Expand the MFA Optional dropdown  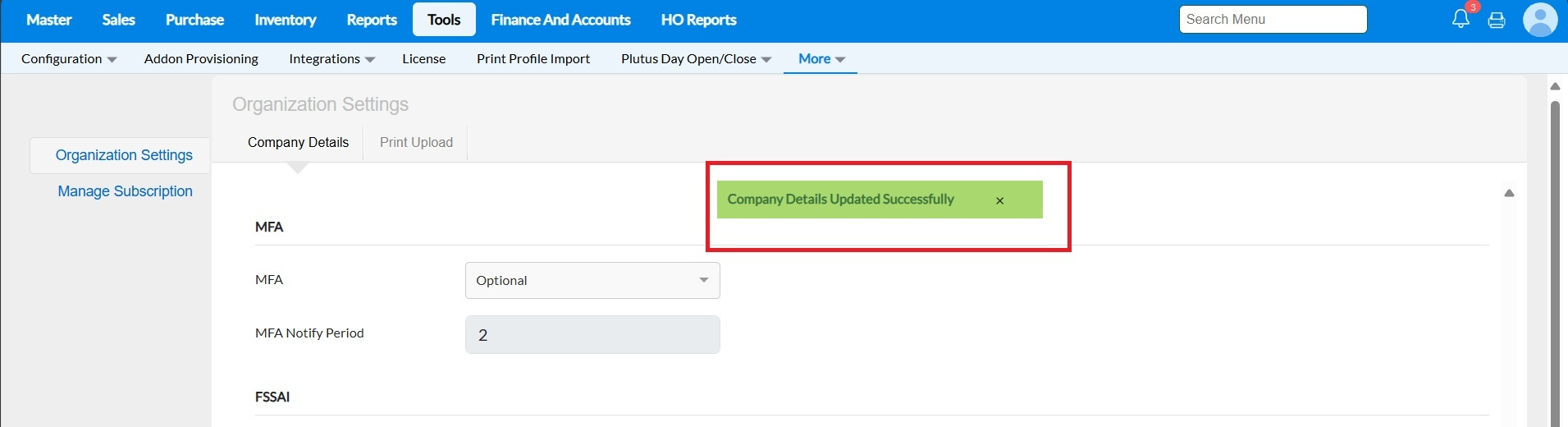coord(592,280)
